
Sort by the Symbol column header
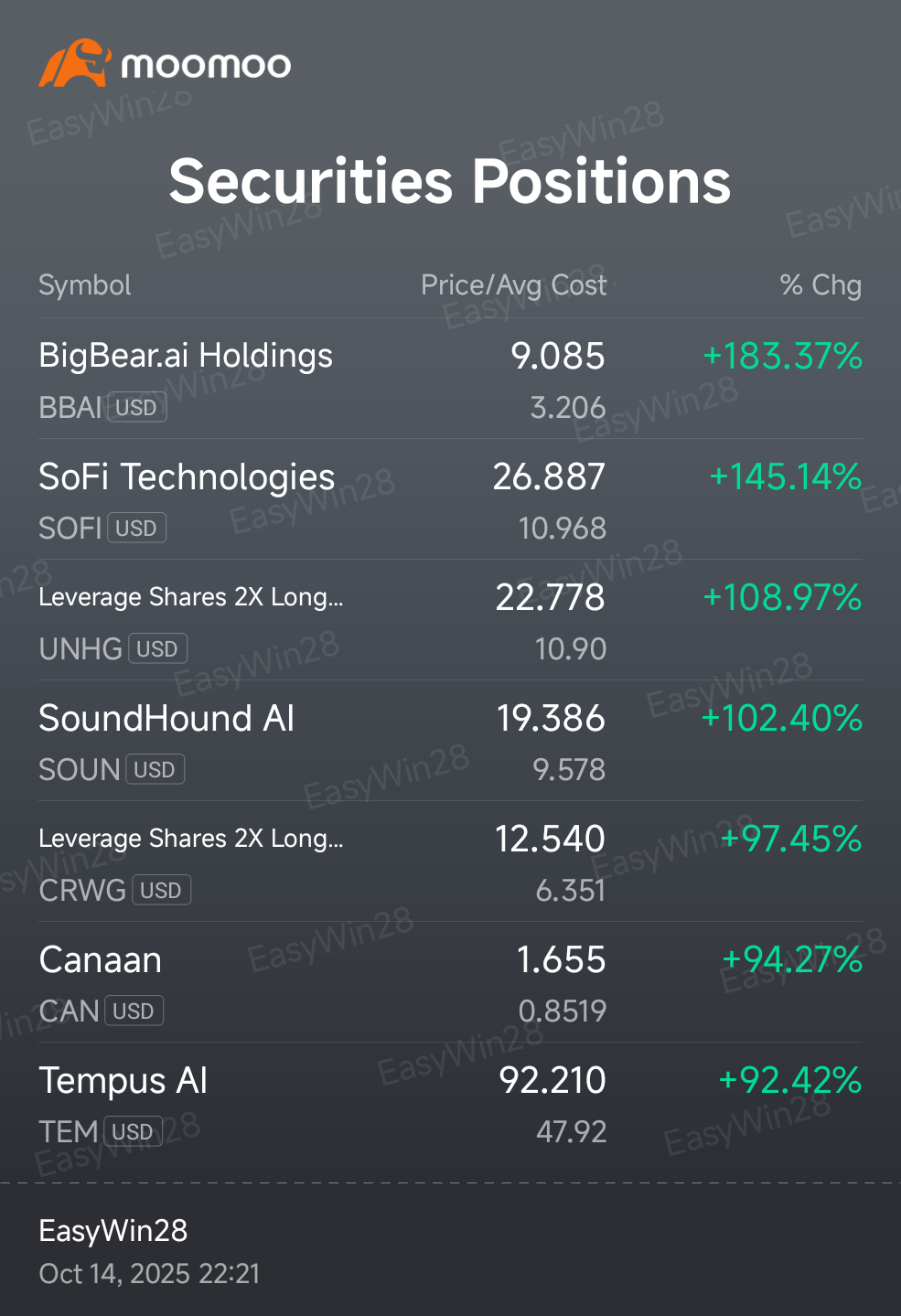[x=85, y=285]
